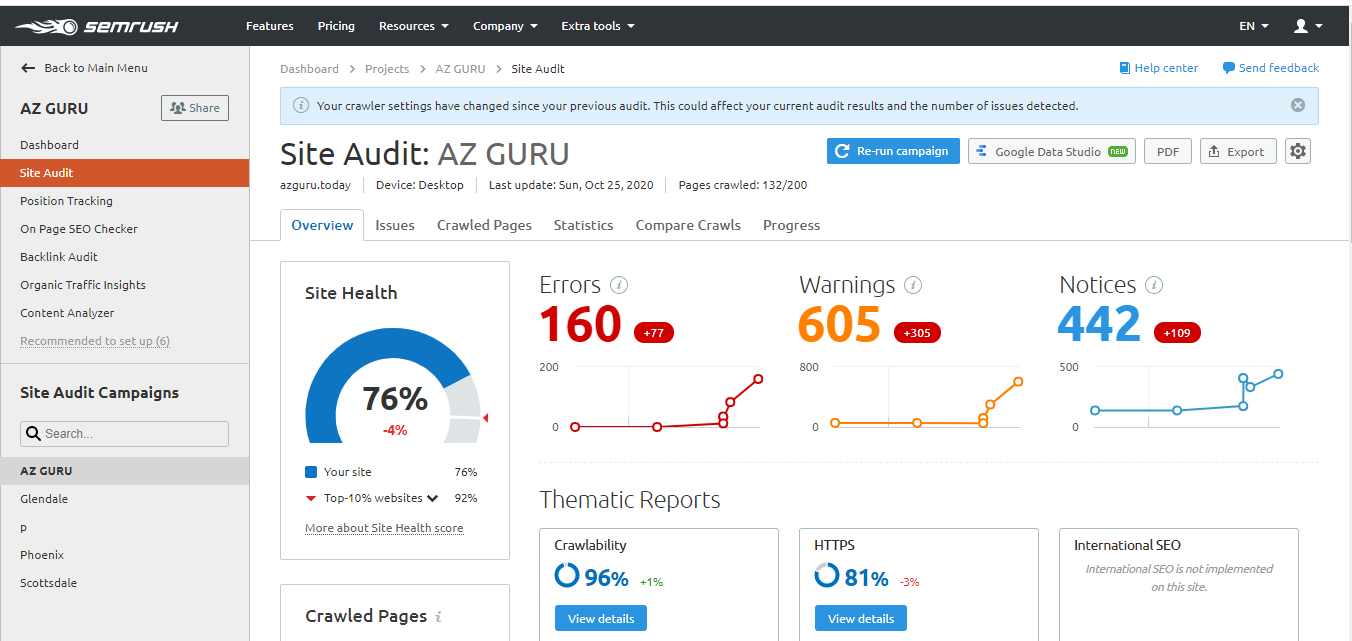Switch to the Compare Crawls tab
Viewport: 1352px width, 641px height.
pyautogui.click(x=688, y=225)
